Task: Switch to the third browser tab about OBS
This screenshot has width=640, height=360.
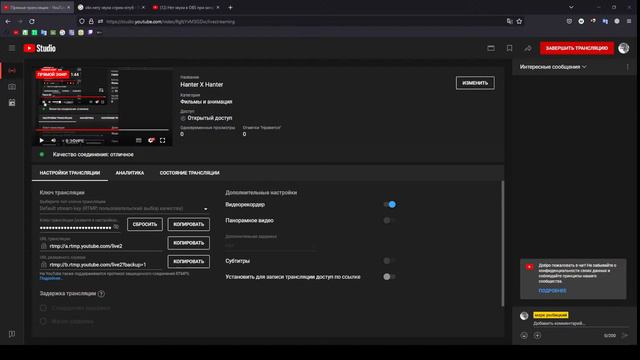Action: tap(186, 7)
